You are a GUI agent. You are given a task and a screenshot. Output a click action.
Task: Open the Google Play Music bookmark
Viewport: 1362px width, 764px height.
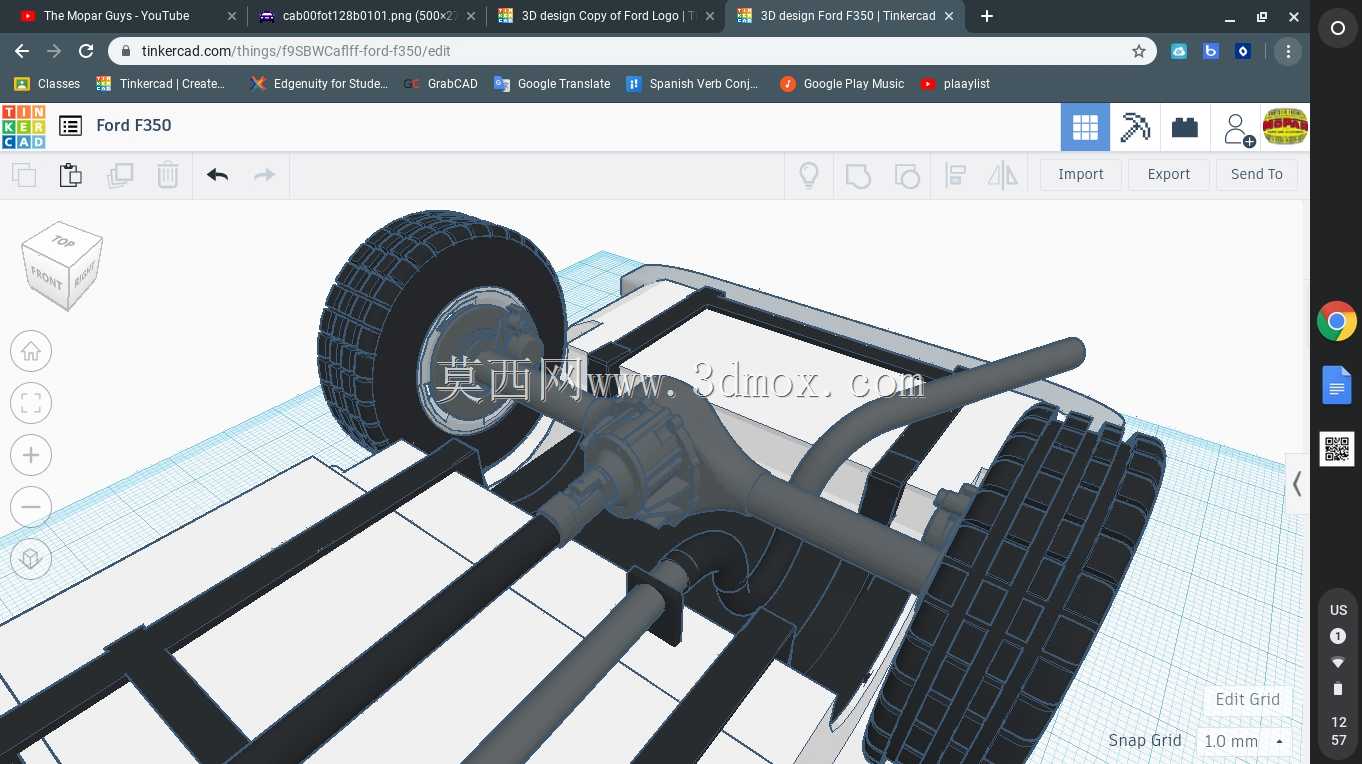pos(842,84)
